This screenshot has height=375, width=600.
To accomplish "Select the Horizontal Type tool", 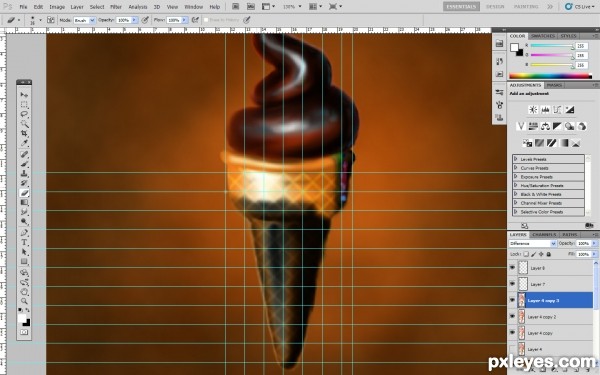I will coord(24,242).
